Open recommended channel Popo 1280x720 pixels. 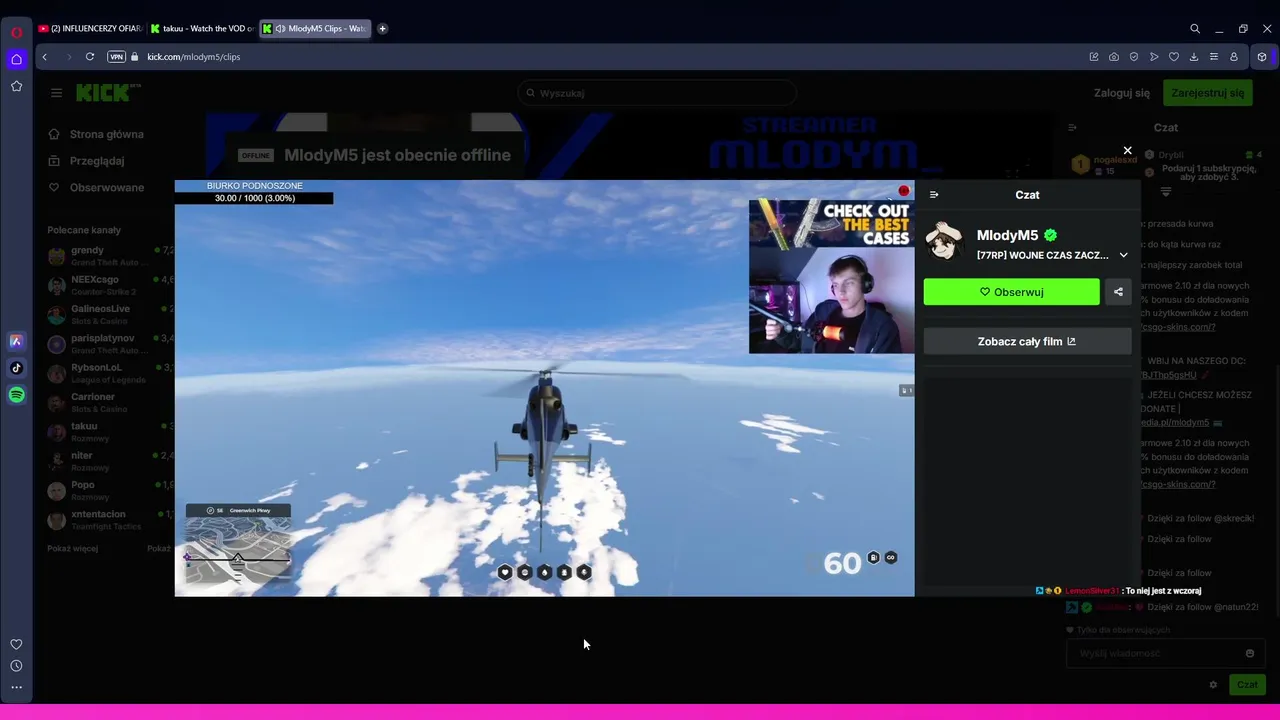click(x=109, y=490)
